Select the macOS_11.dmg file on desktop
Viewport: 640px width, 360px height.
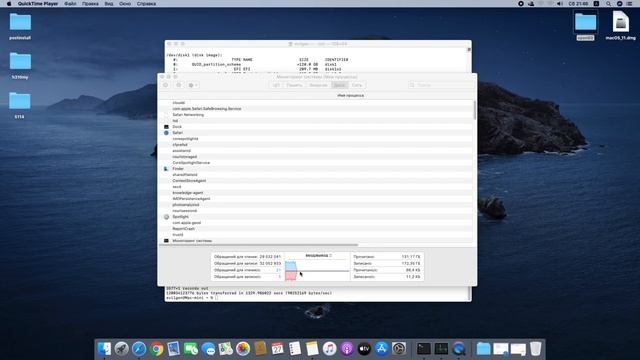point(620,26)
